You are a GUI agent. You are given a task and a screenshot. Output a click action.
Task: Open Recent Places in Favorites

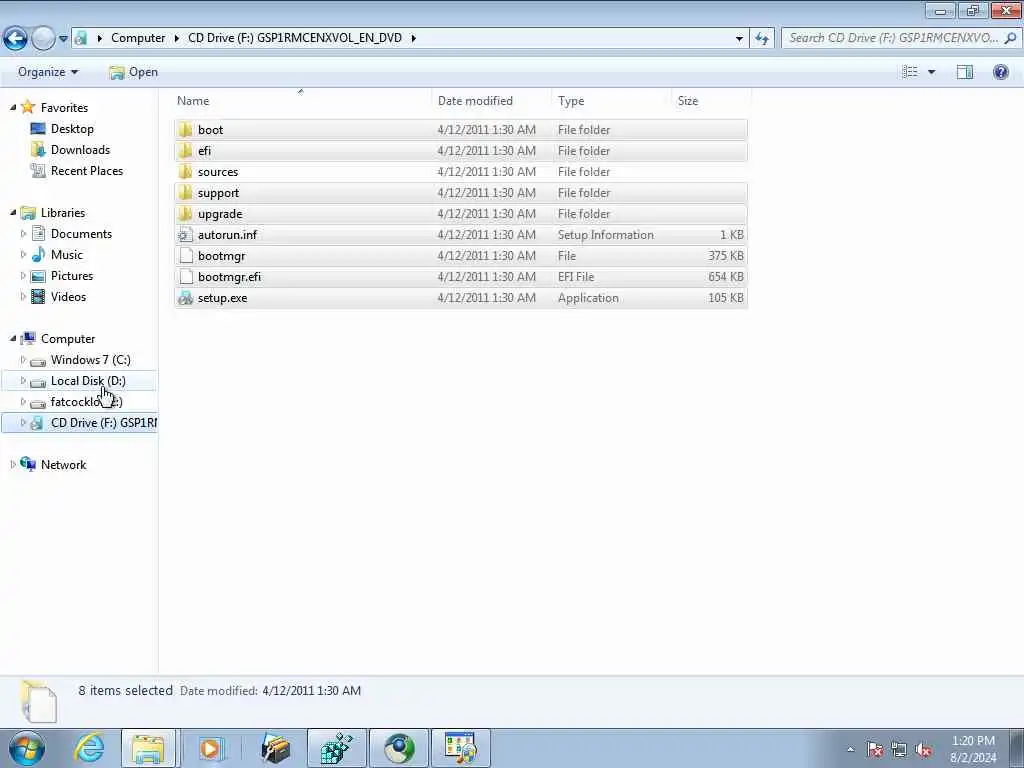(x=87, y=170)
